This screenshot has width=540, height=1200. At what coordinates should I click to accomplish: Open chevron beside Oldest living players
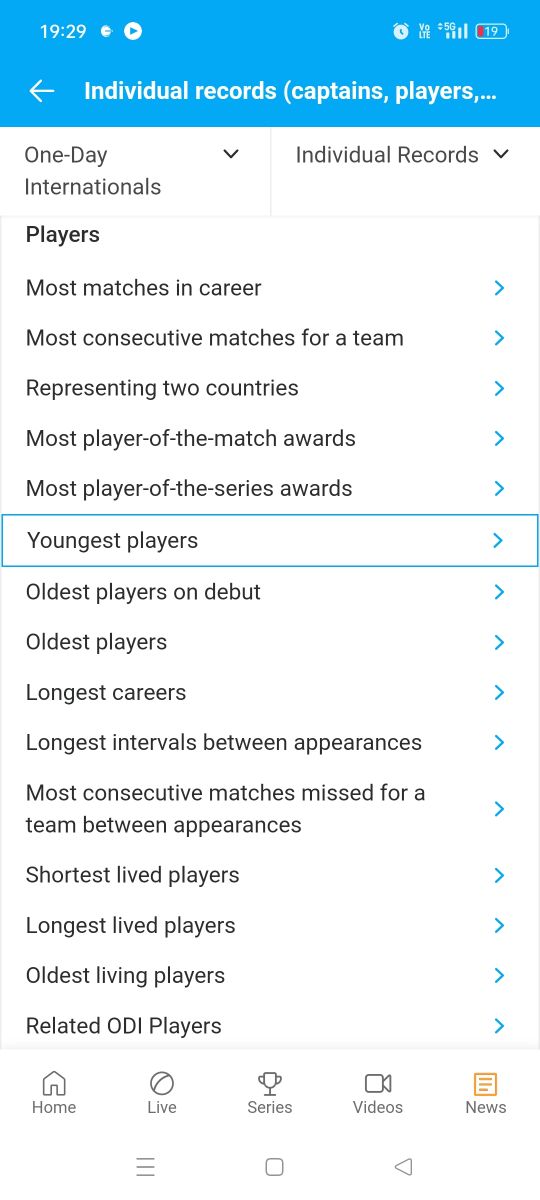tap(499, 975)
